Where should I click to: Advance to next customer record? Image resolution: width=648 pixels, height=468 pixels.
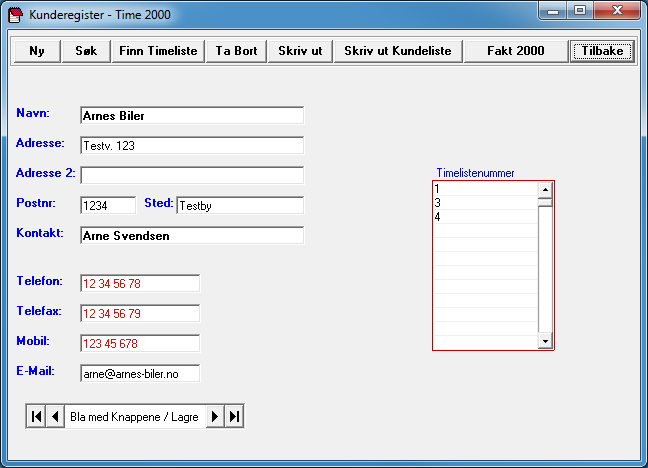pyautogui.click(x=214, y=417)
